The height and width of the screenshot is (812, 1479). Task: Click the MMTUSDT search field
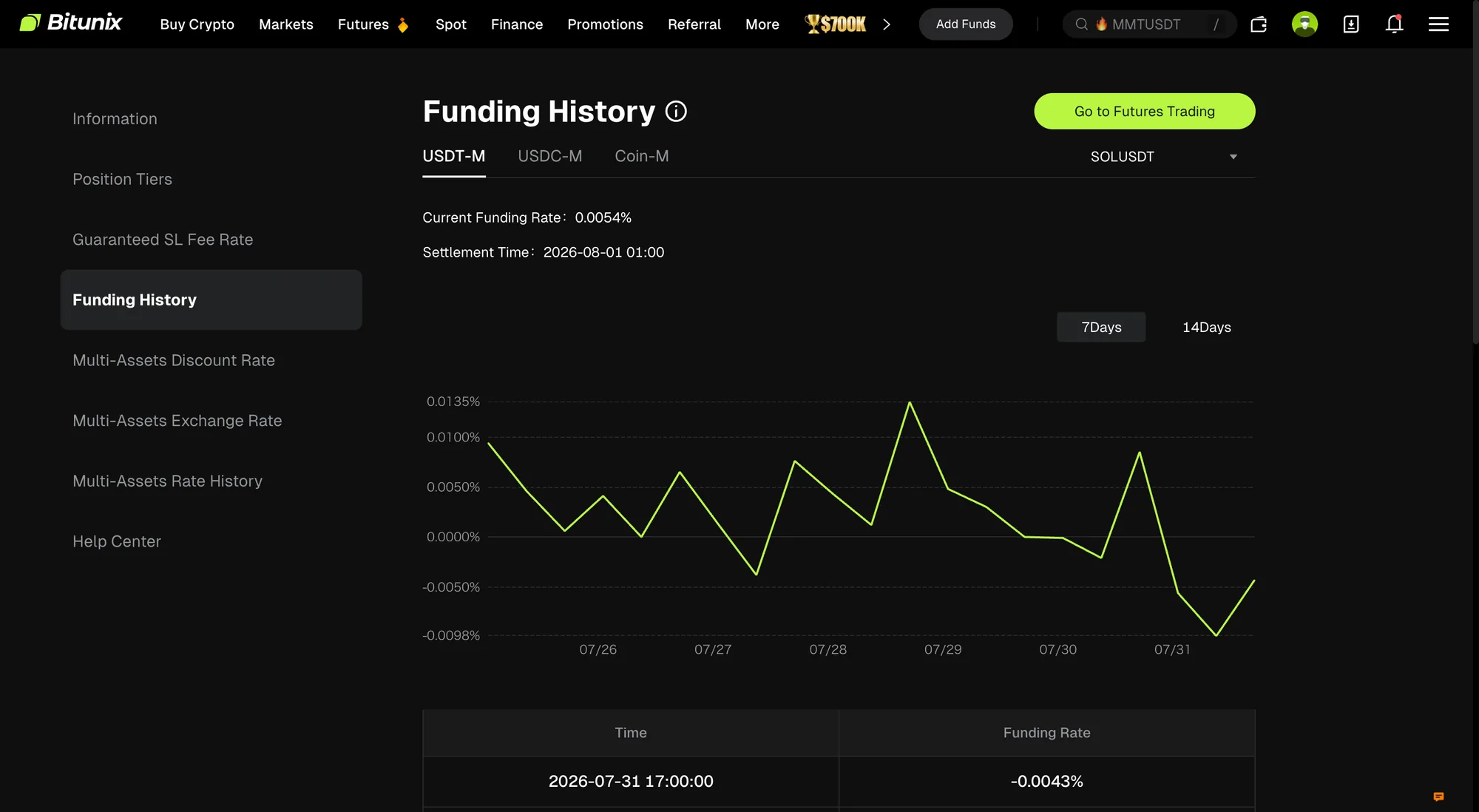[1149, 24]
